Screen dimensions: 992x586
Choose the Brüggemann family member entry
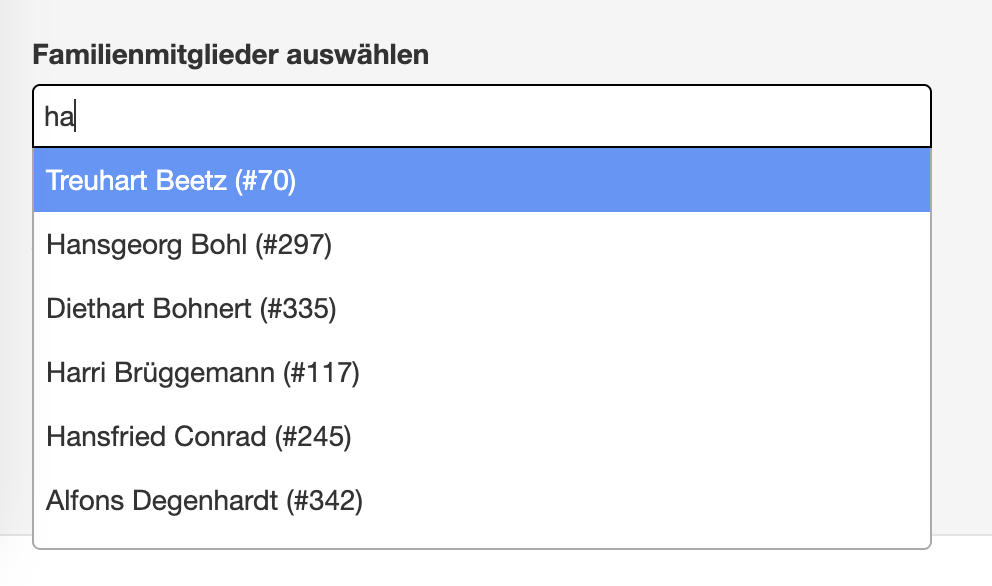202,373
